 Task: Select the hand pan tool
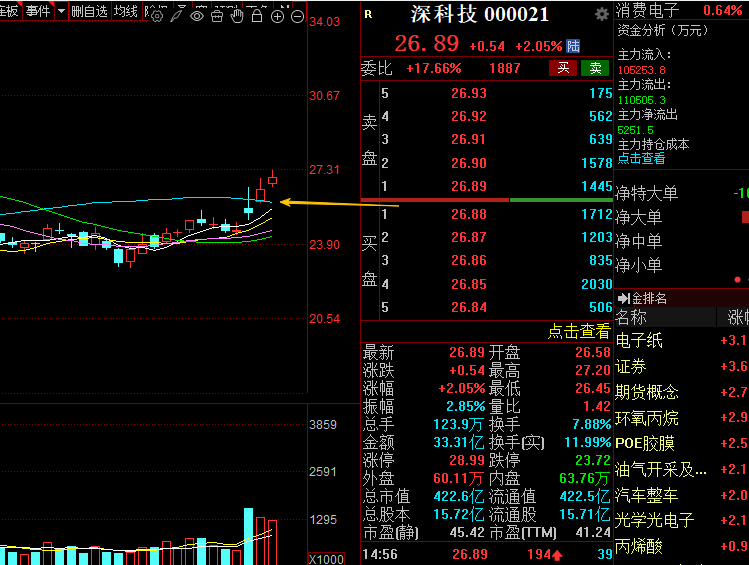tap(236, 16)
